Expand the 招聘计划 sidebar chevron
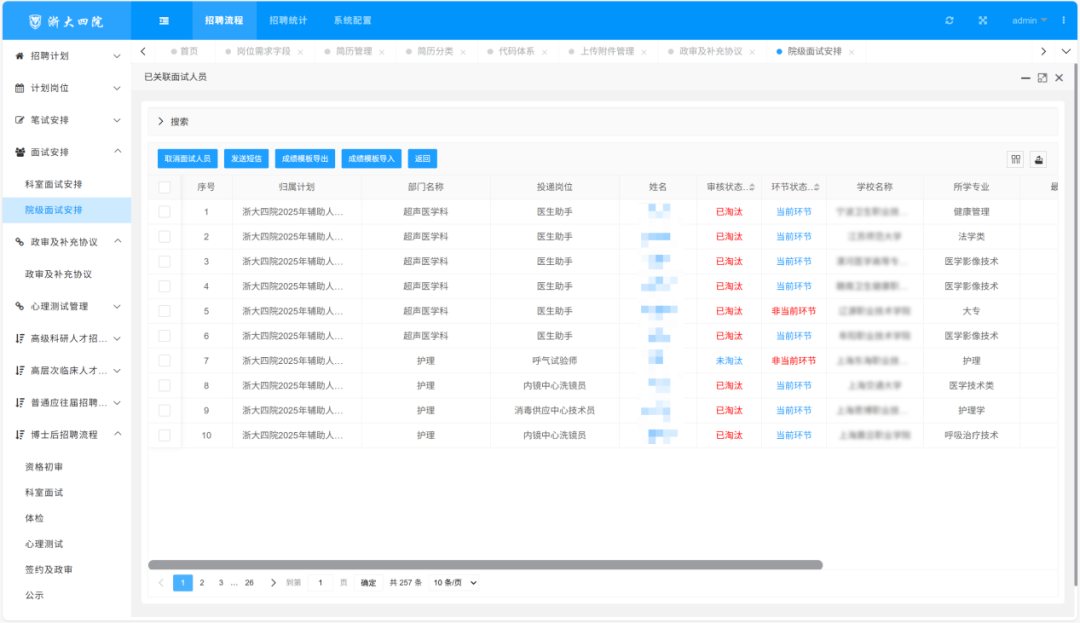This screenshot has height=623, width=1080. coord(117,56)
